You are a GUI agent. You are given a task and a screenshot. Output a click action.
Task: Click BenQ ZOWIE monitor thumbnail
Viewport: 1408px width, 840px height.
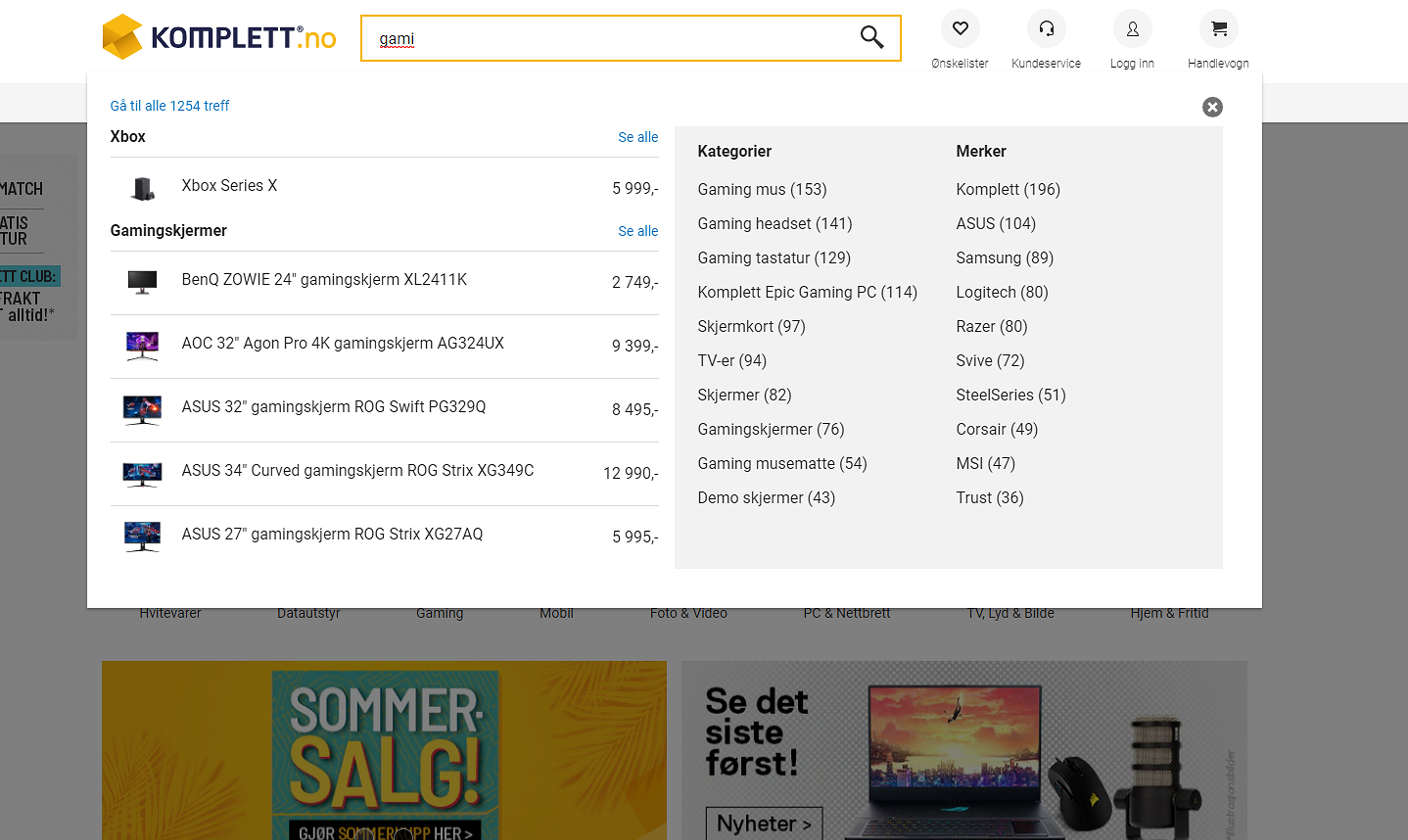[x=143, y=282]
